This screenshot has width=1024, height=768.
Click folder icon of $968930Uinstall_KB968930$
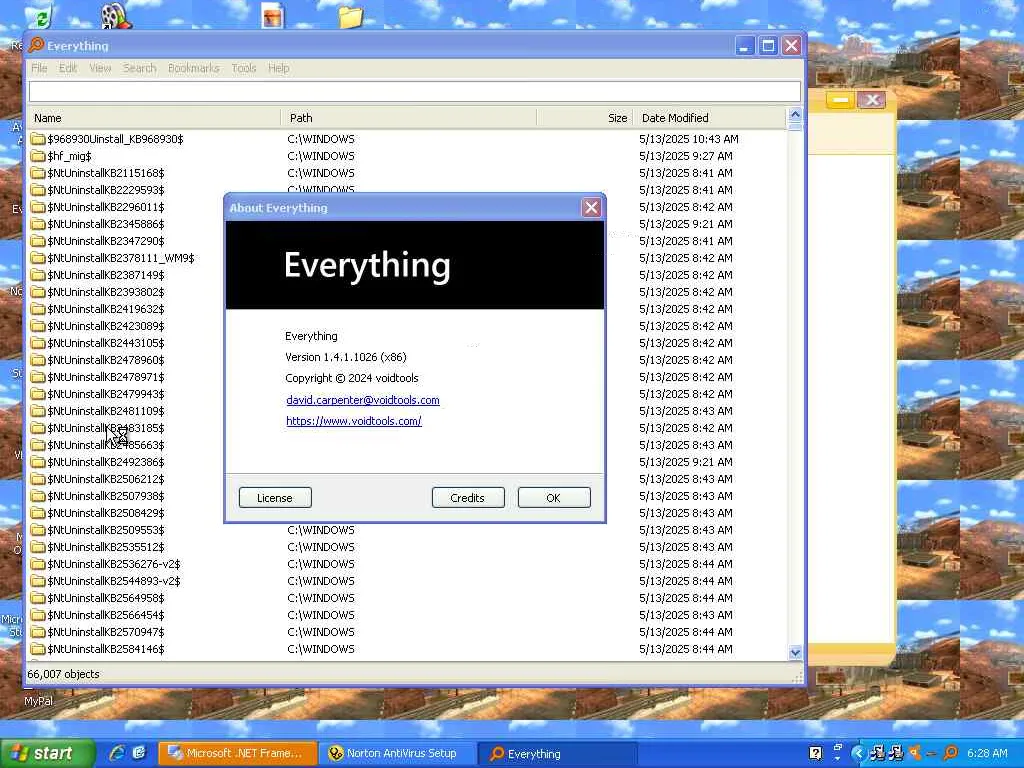click(x=38, y=139)
